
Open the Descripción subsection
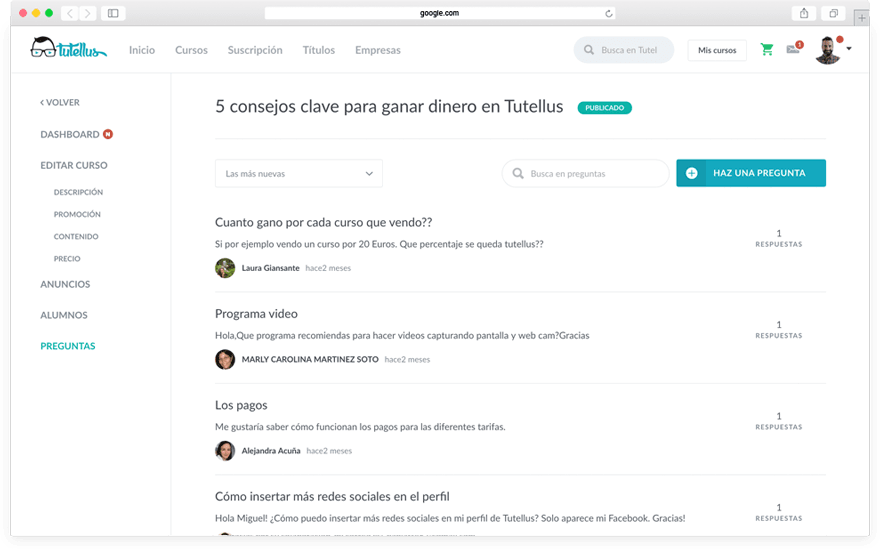[x=78, y=192]
